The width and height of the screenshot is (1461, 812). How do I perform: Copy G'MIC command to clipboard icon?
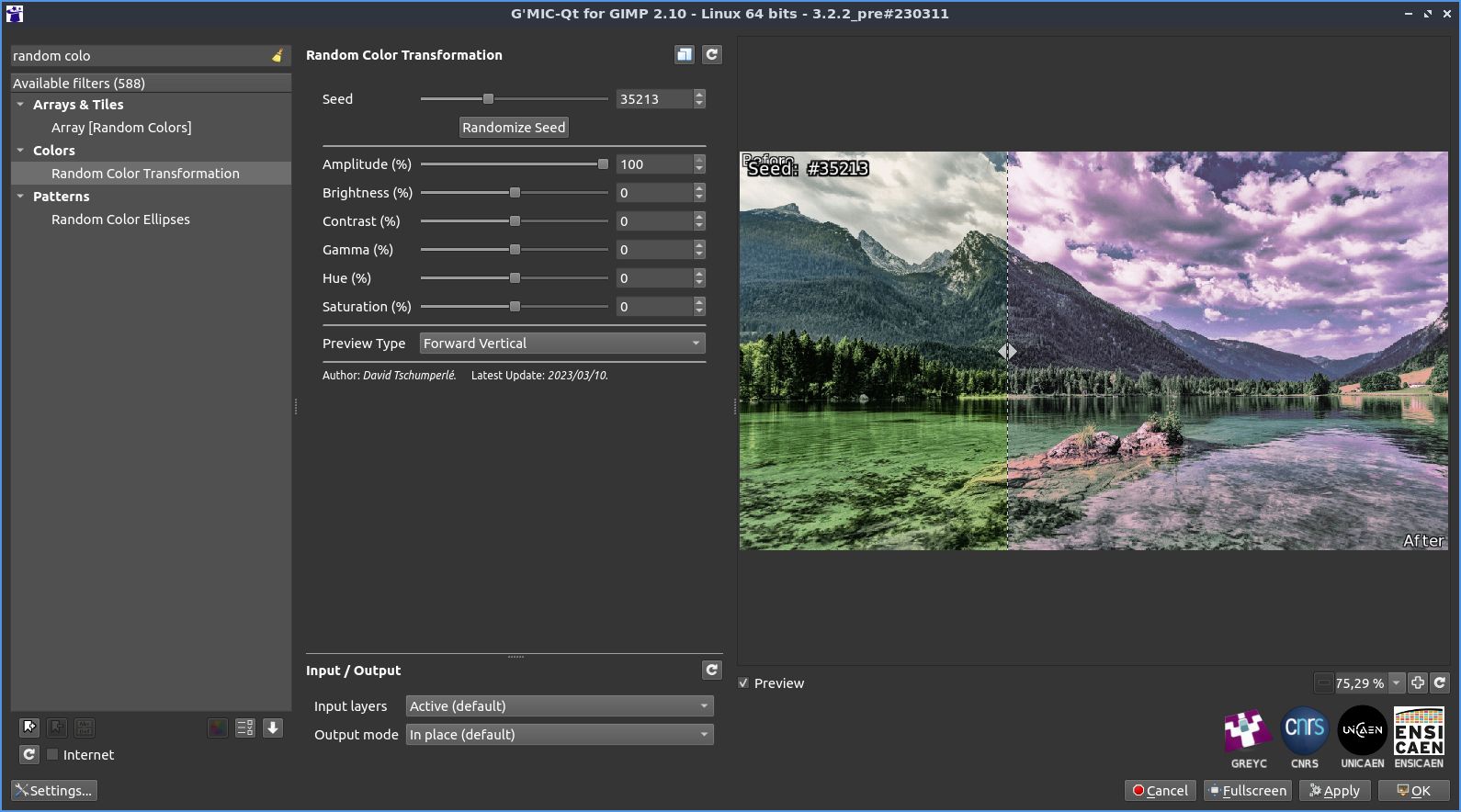(685, 55)
